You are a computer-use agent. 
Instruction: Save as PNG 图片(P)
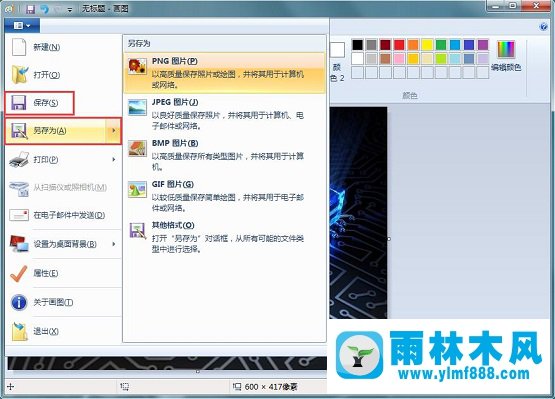224,73
